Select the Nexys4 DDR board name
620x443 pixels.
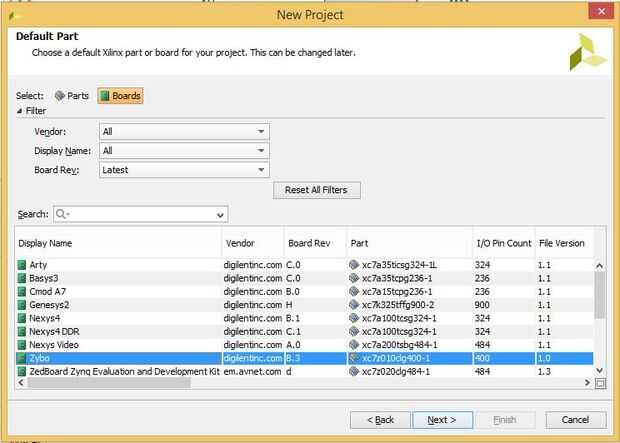[x=54, y=331]
